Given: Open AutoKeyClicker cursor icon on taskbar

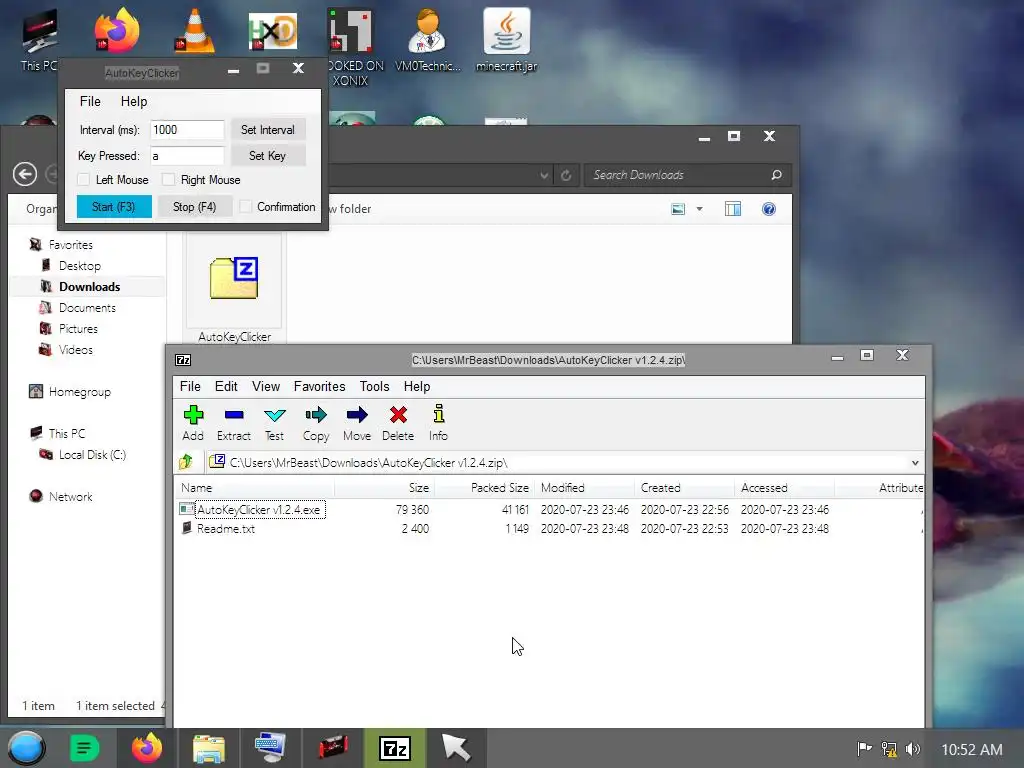Looking at the screenshot, I should (456, 748).
